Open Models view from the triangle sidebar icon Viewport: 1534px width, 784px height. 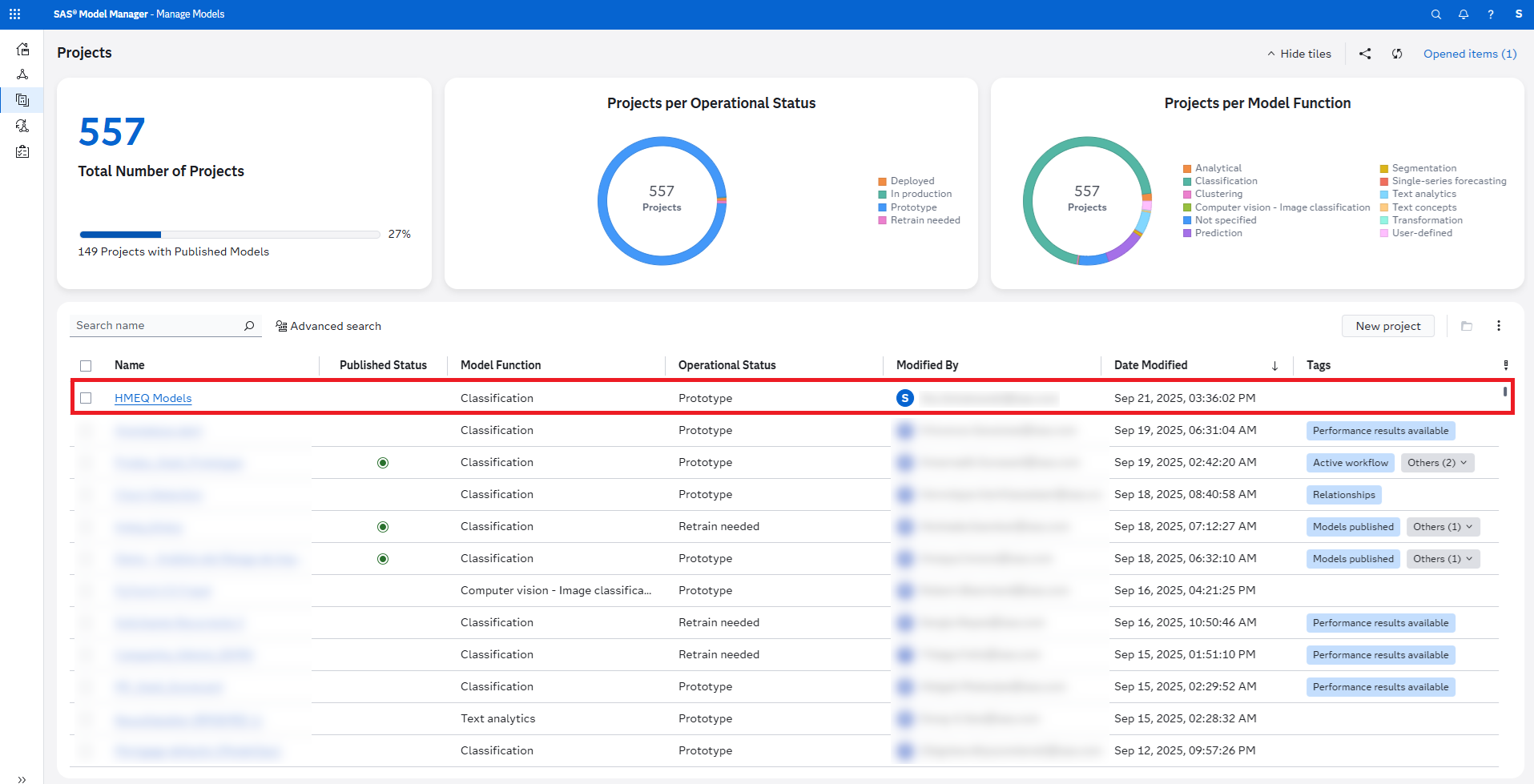click(x=22, y=74)
